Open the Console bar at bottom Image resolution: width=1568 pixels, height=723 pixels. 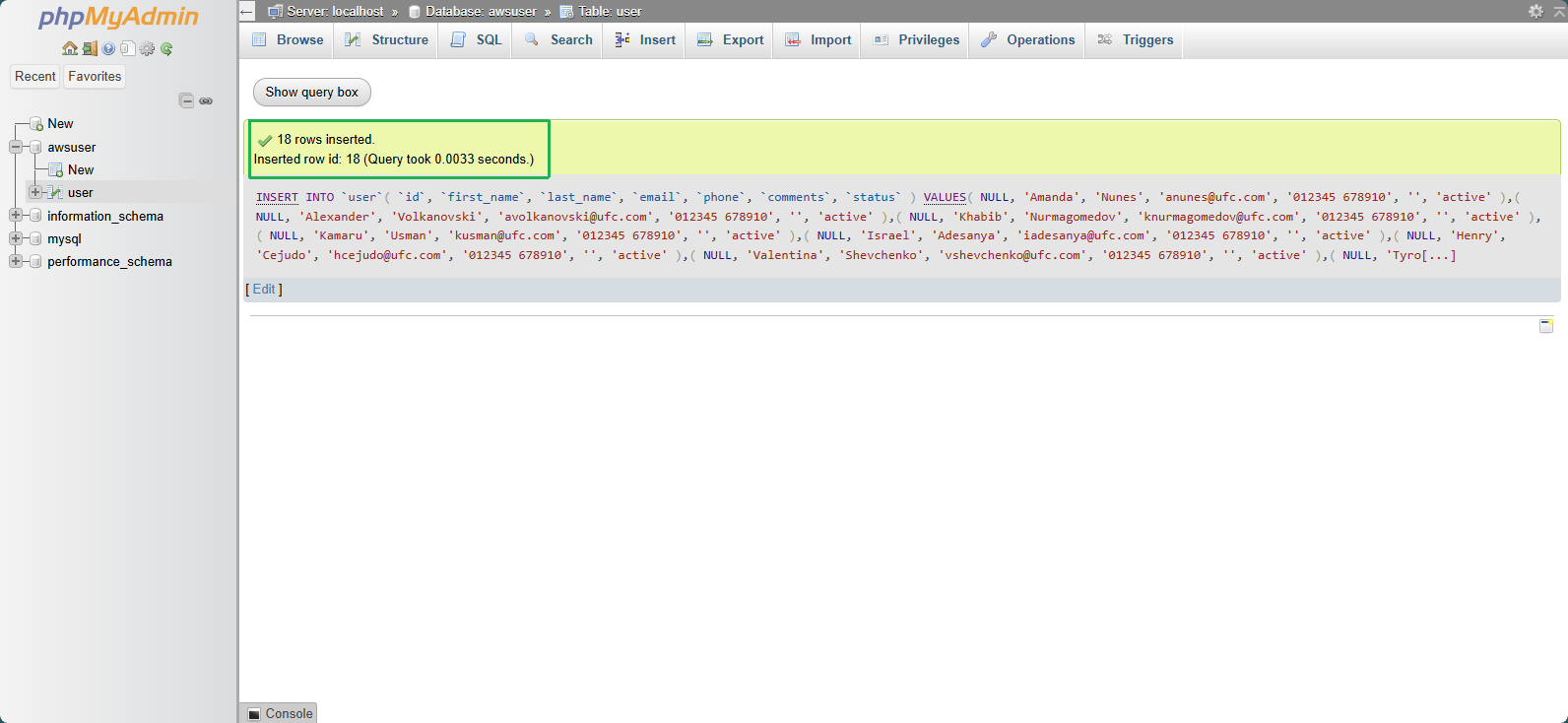278,714
